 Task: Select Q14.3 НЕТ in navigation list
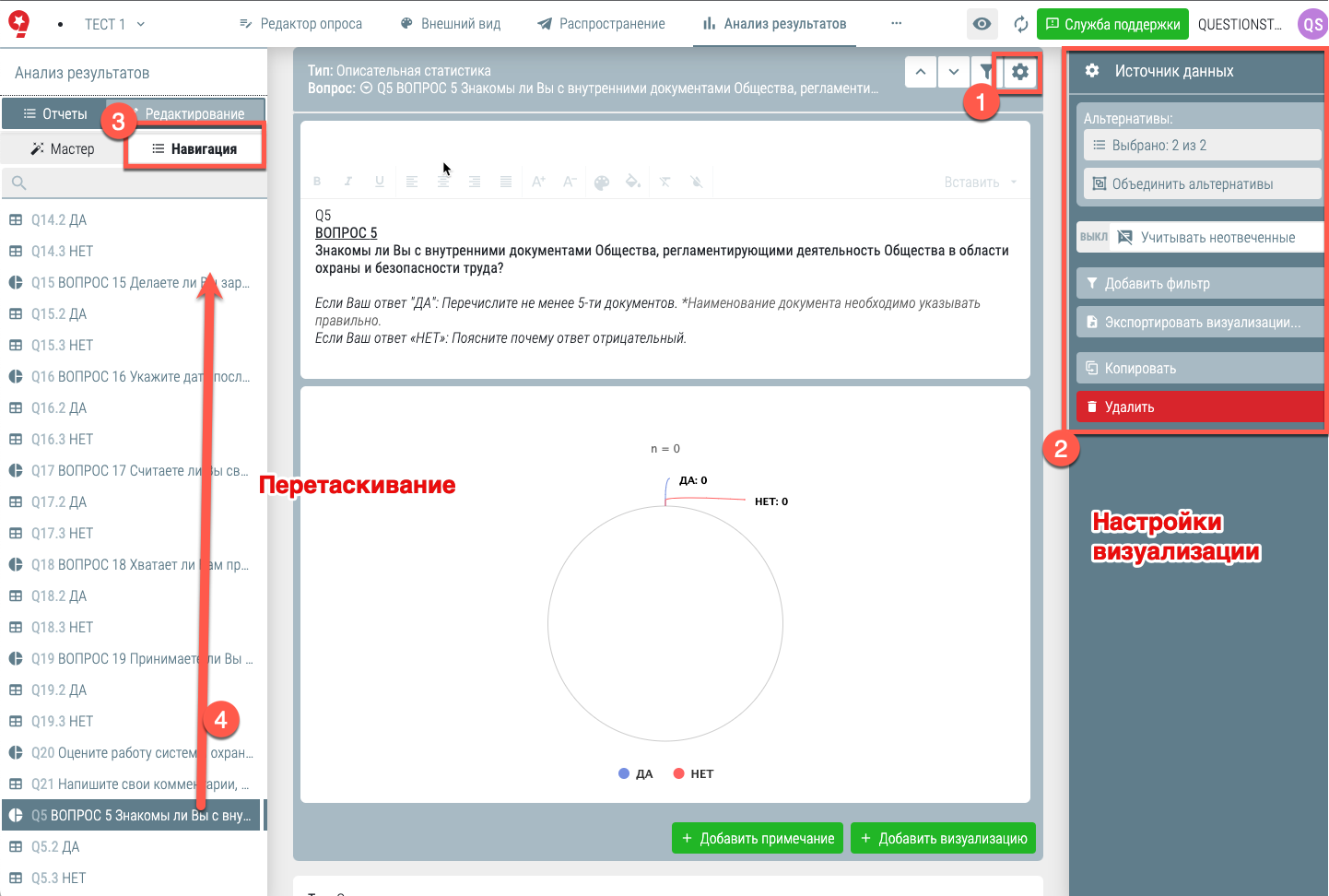coord(133,251)
